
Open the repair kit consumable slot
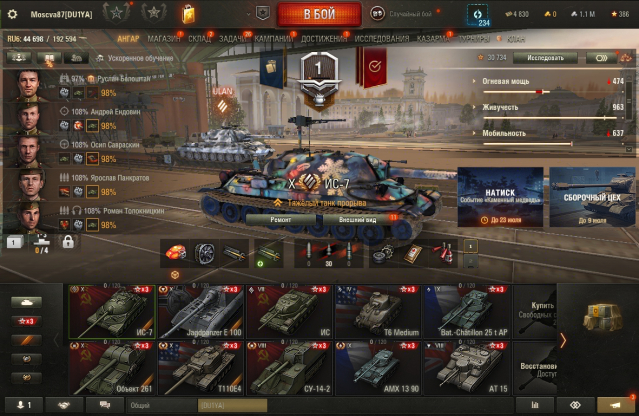point(383,253)
